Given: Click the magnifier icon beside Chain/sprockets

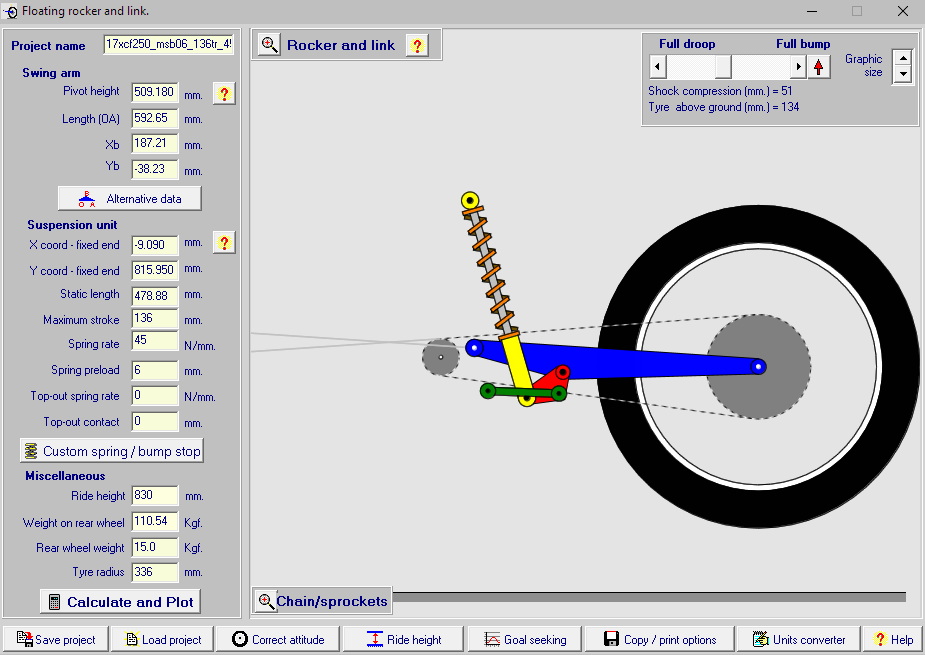Looking at the screenshot, I should click(266, 601).
